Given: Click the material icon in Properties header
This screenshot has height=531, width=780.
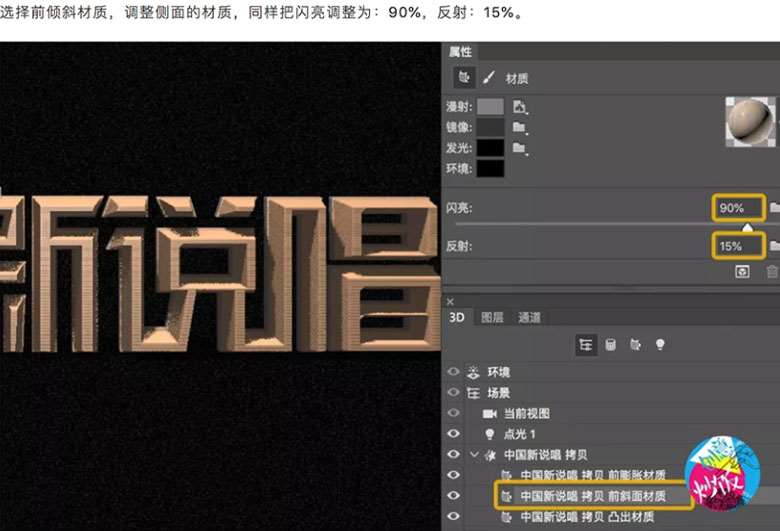Looking at the screenshot, I should click(x=464, y=77).
